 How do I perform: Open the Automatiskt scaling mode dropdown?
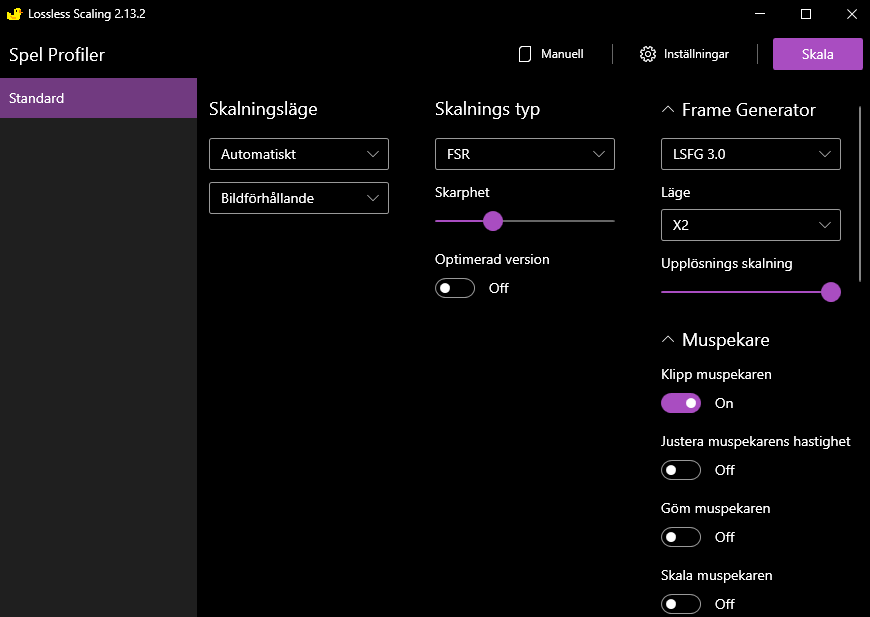299,154
